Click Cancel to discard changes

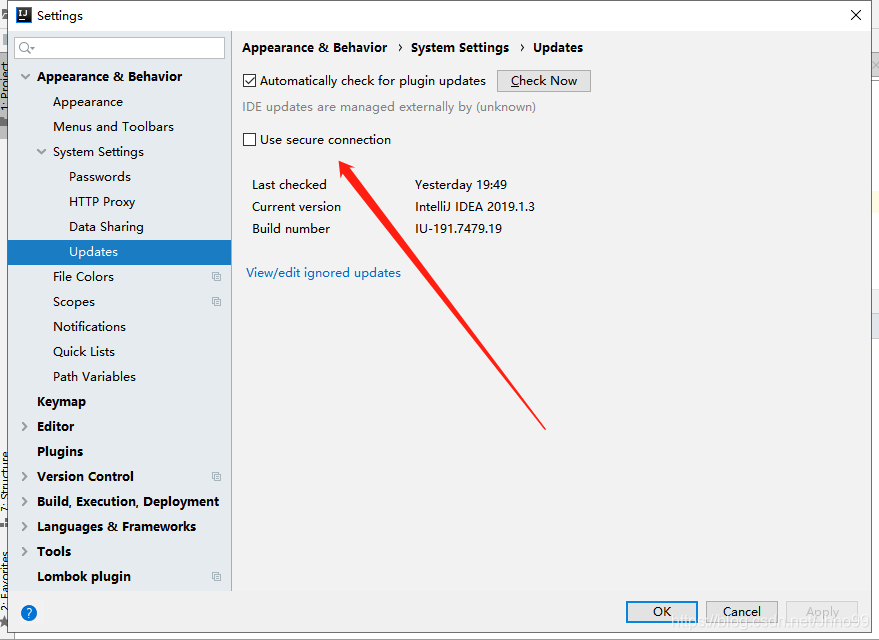coord(742,611)
